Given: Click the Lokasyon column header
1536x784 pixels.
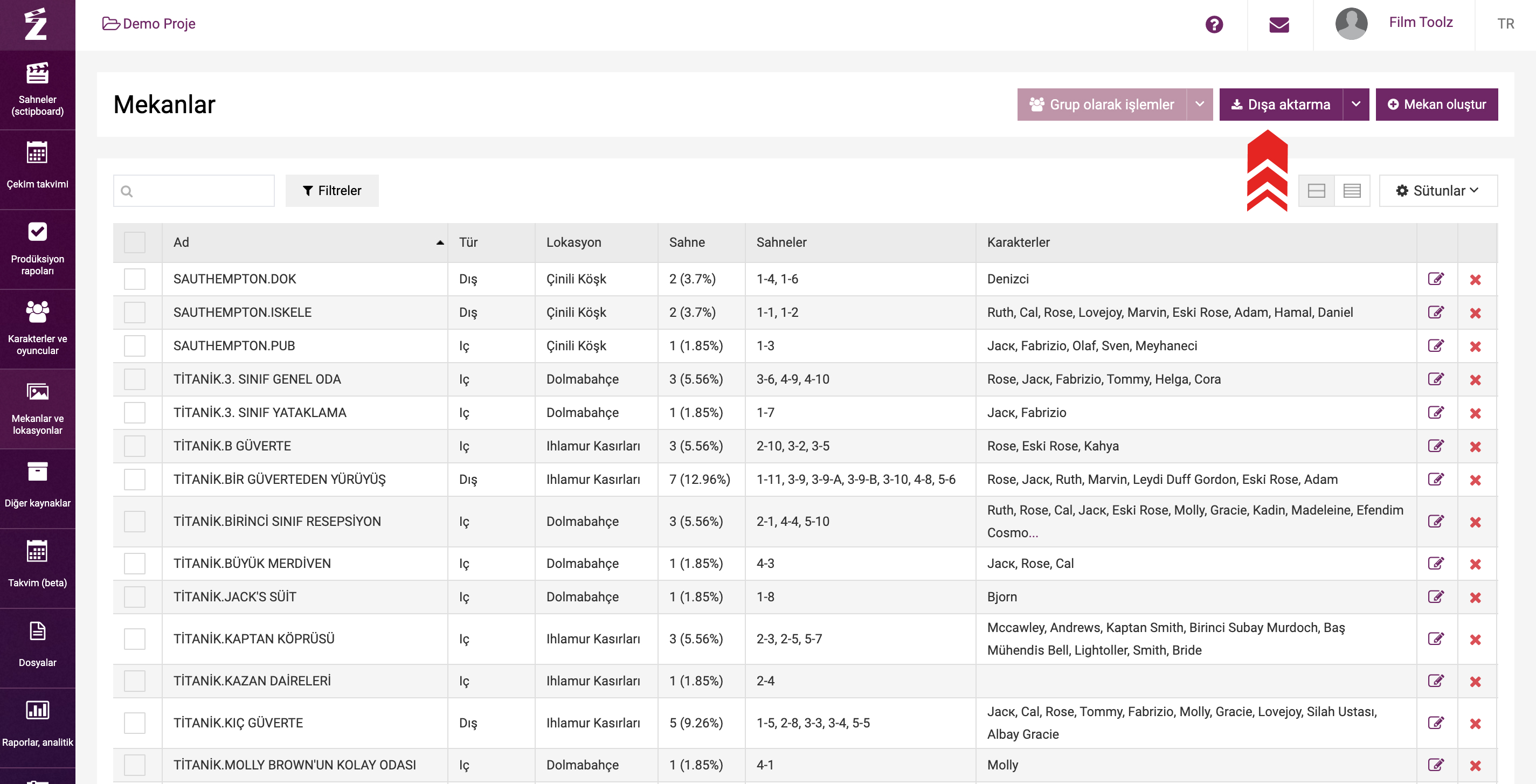Looking at the screenshot, I should coord(596,242).
